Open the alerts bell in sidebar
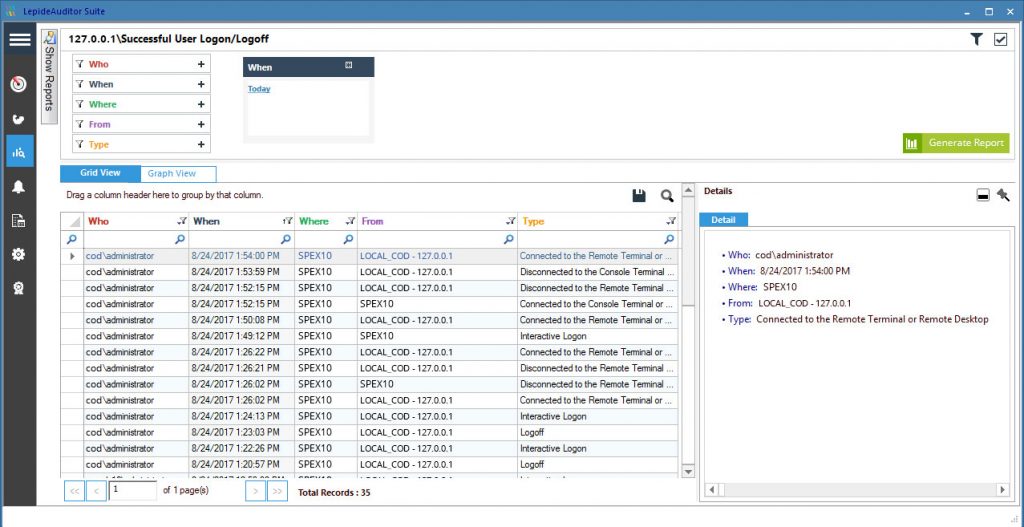 (19, 187)
